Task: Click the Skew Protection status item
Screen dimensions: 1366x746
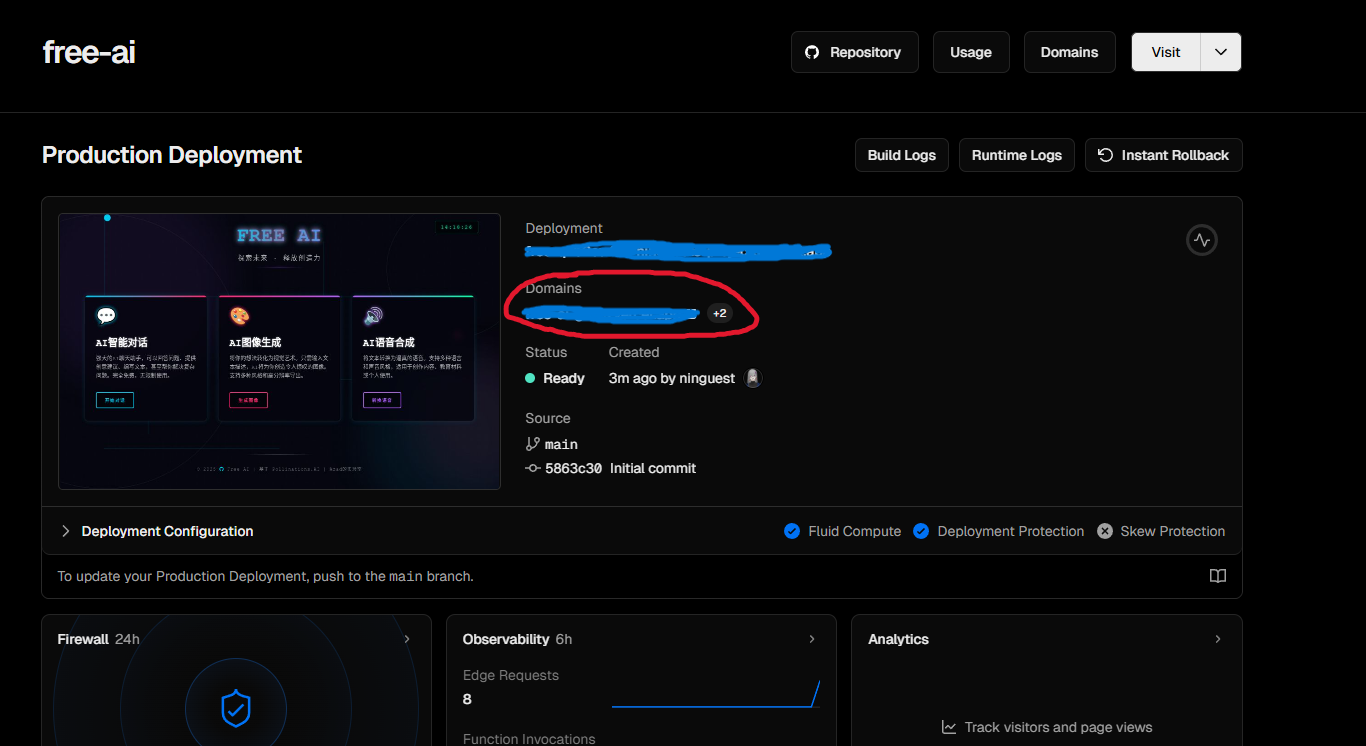Action: 1160,531
